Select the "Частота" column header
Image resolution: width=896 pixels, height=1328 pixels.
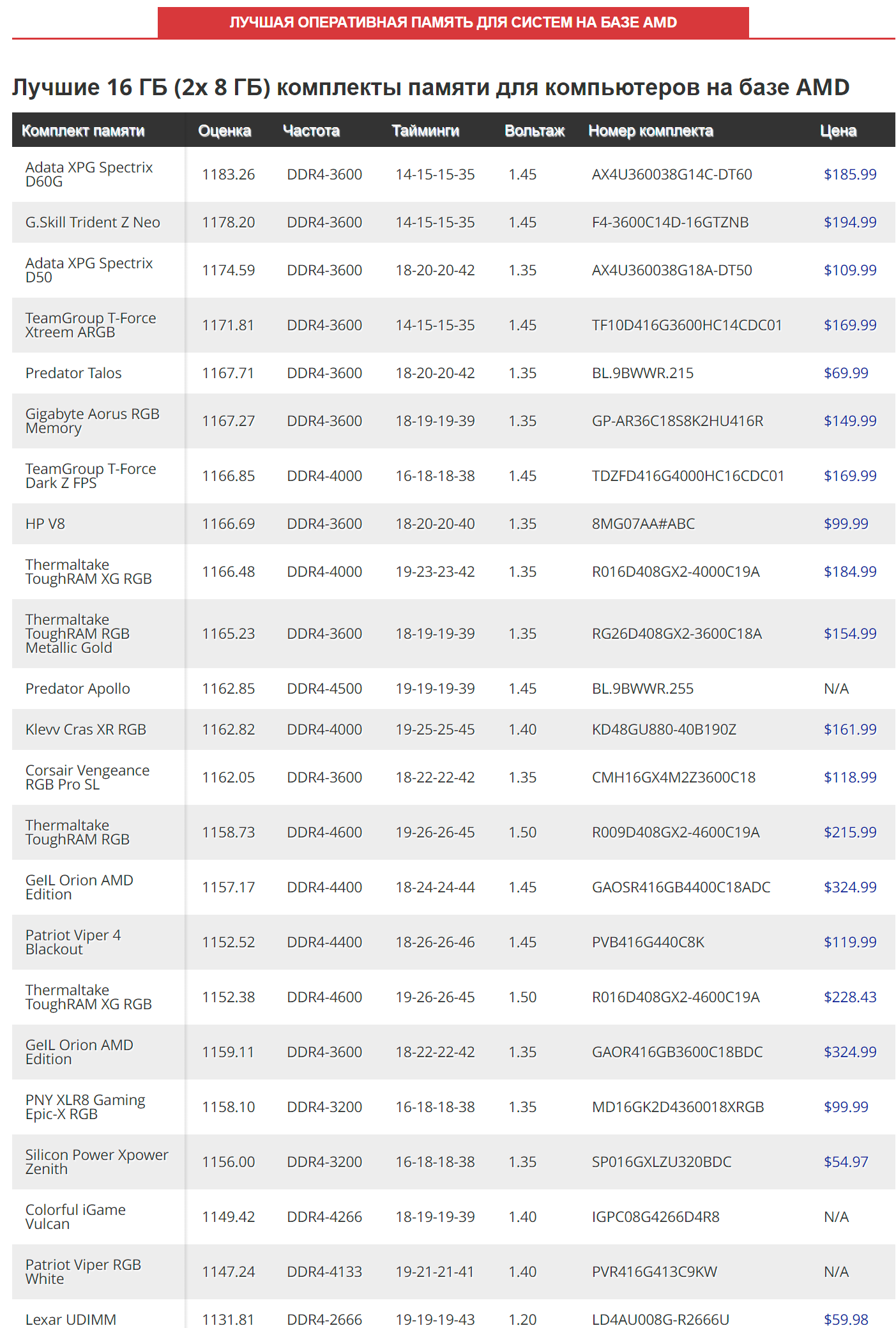311,131
